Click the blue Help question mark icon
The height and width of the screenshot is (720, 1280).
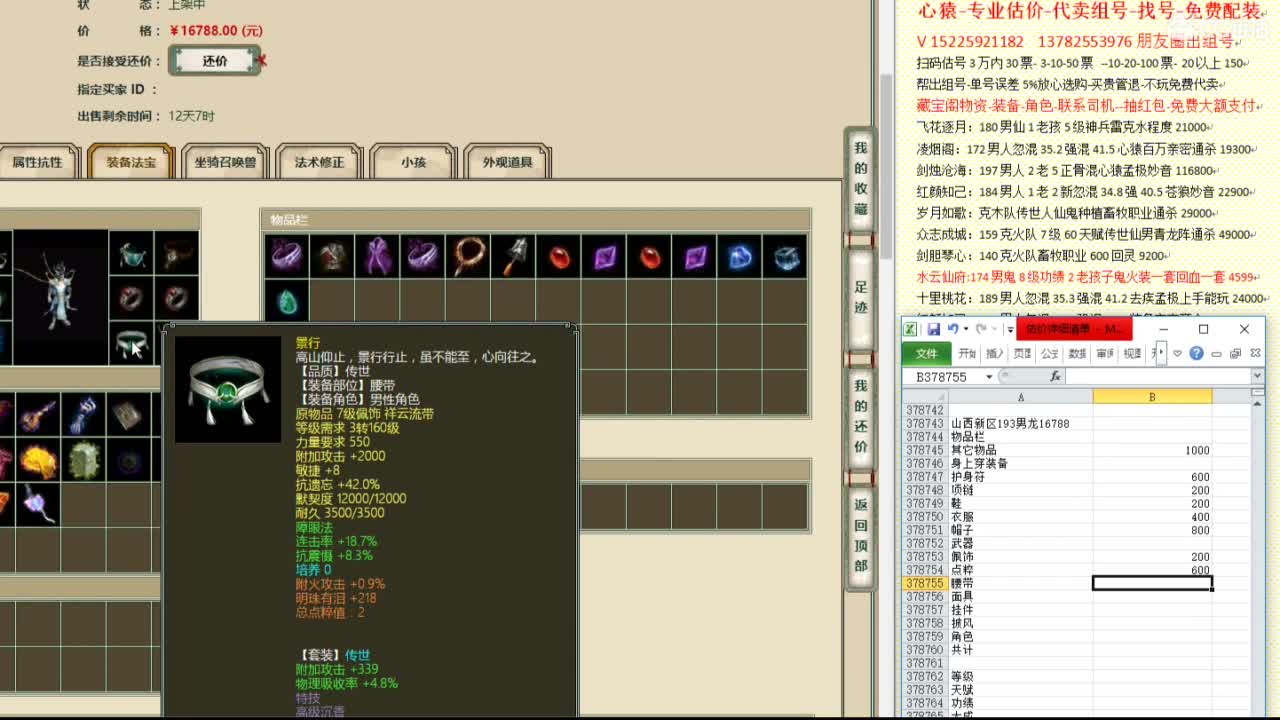pyautogui.click(x=1196, y=352)
